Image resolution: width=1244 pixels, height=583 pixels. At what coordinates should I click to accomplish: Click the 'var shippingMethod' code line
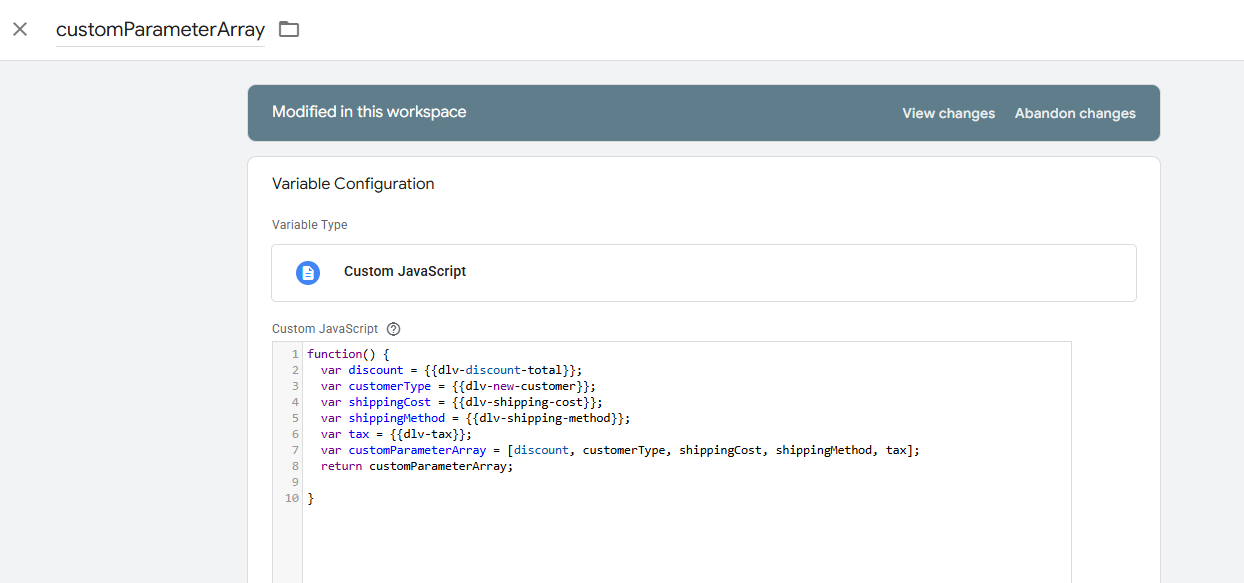pyautogui.click(x=476, y=418)
